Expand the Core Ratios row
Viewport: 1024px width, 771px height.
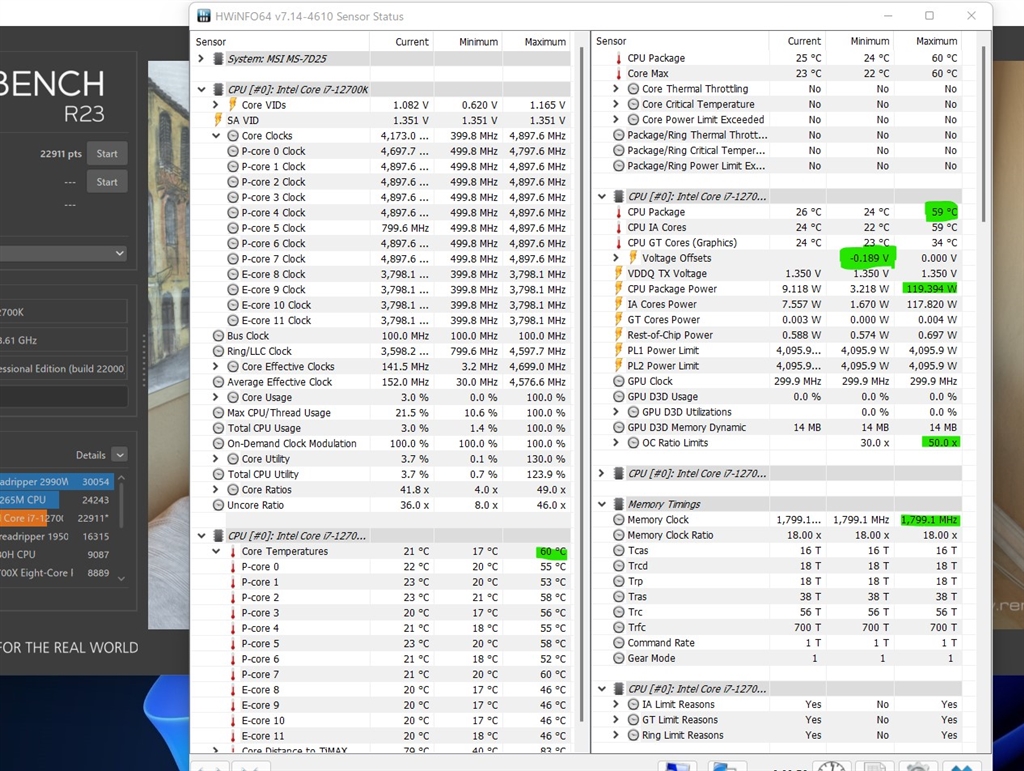216,490
